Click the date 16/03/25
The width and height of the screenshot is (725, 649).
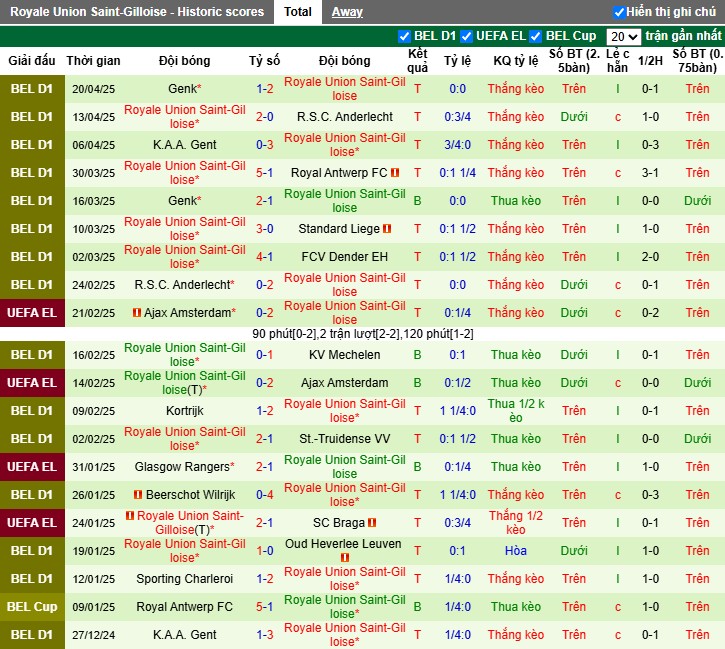tap(93, 201)
